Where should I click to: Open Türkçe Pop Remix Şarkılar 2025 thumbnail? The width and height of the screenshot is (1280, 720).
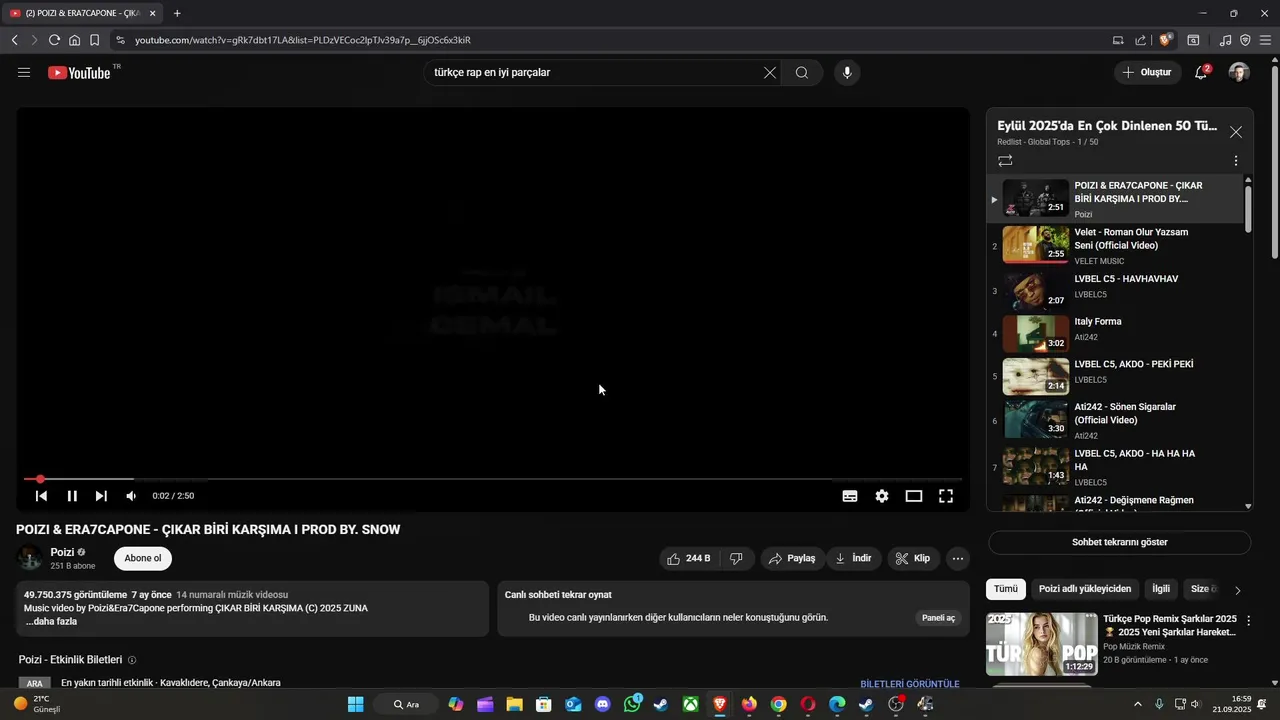click(x=1042, y=644)
